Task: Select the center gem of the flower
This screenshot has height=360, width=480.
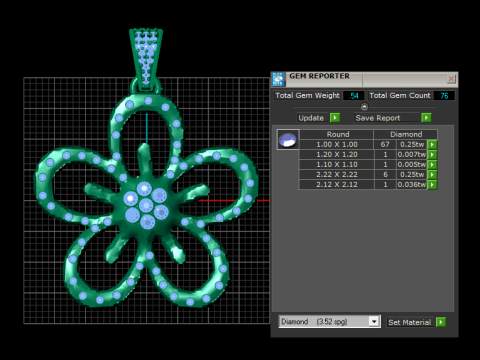Action: point(146,205)
